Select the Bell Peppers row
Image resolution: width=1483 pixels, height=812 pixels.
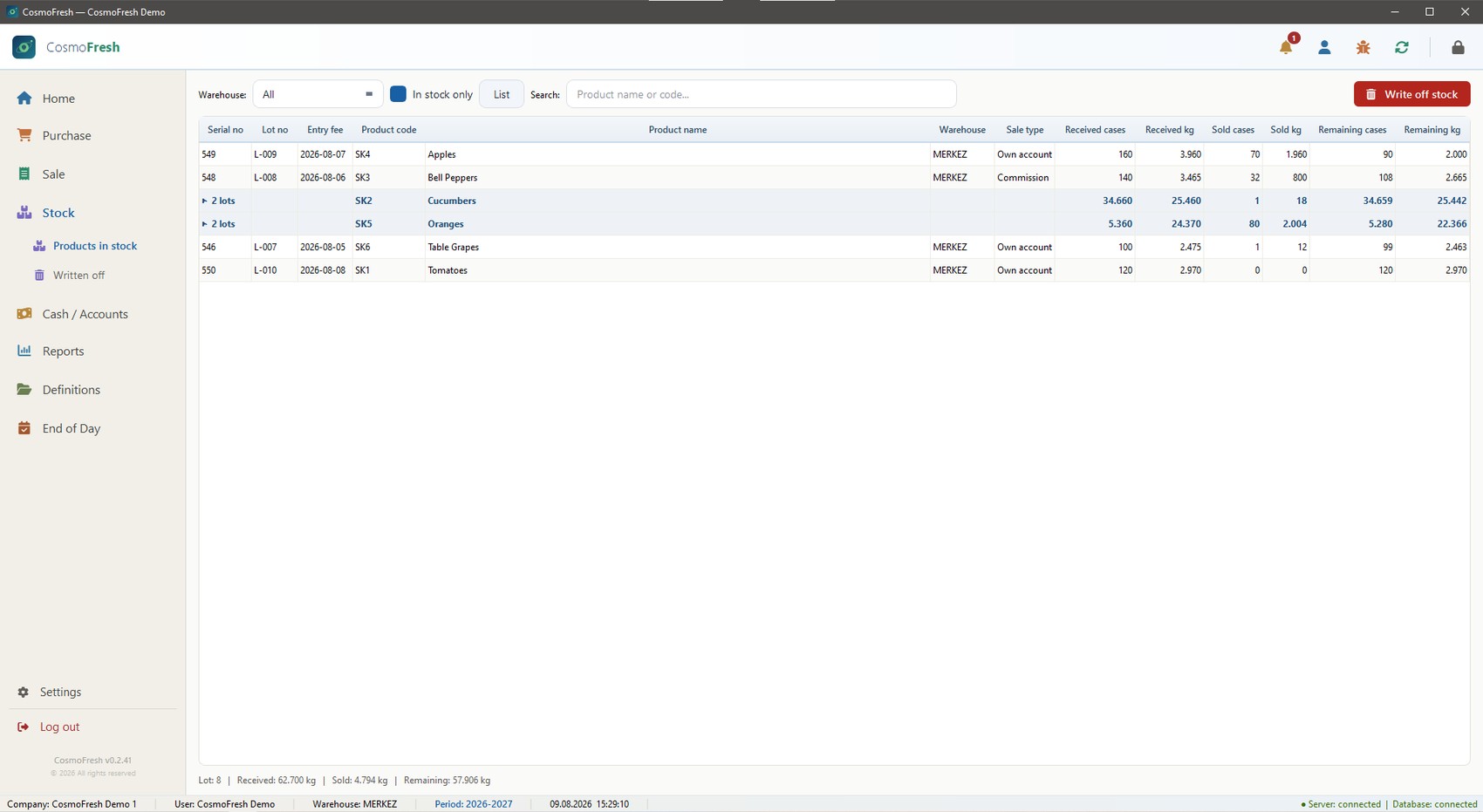(834, 177)
